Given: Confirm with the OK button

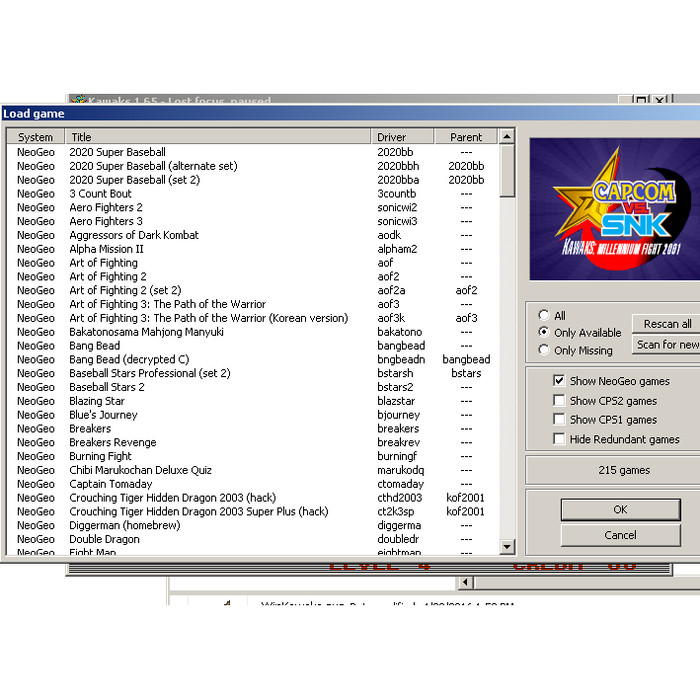Looking at the screenshot, I should 620,509.
